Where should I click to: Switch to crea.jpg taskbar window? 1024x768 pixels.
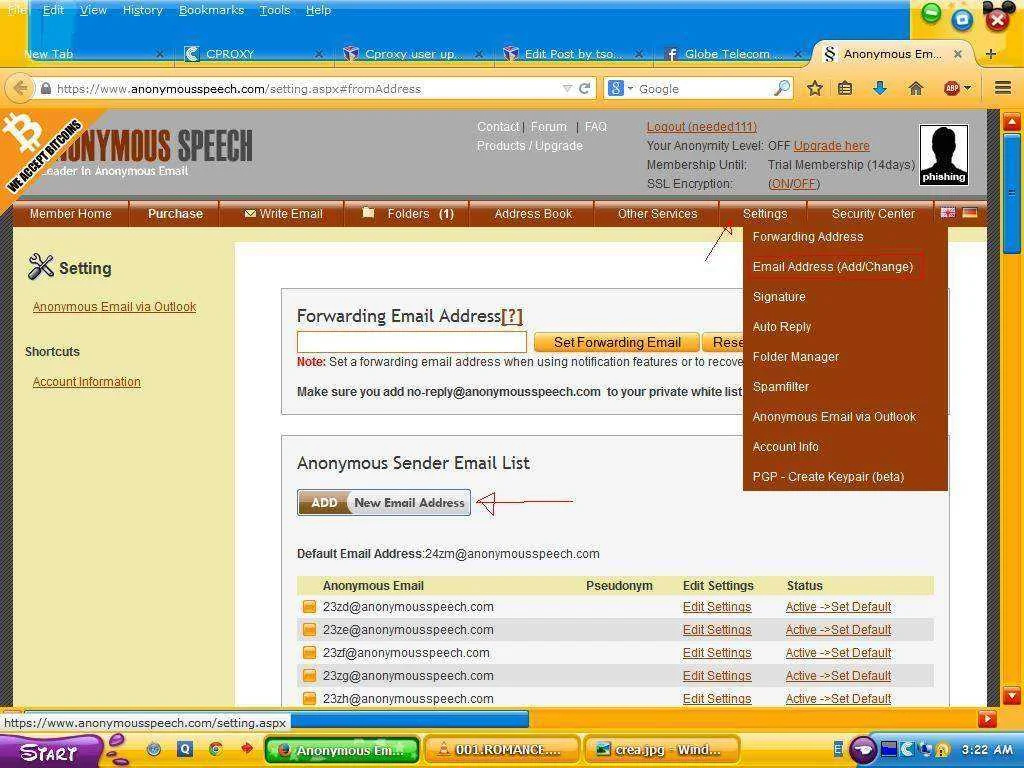point(660,750)
